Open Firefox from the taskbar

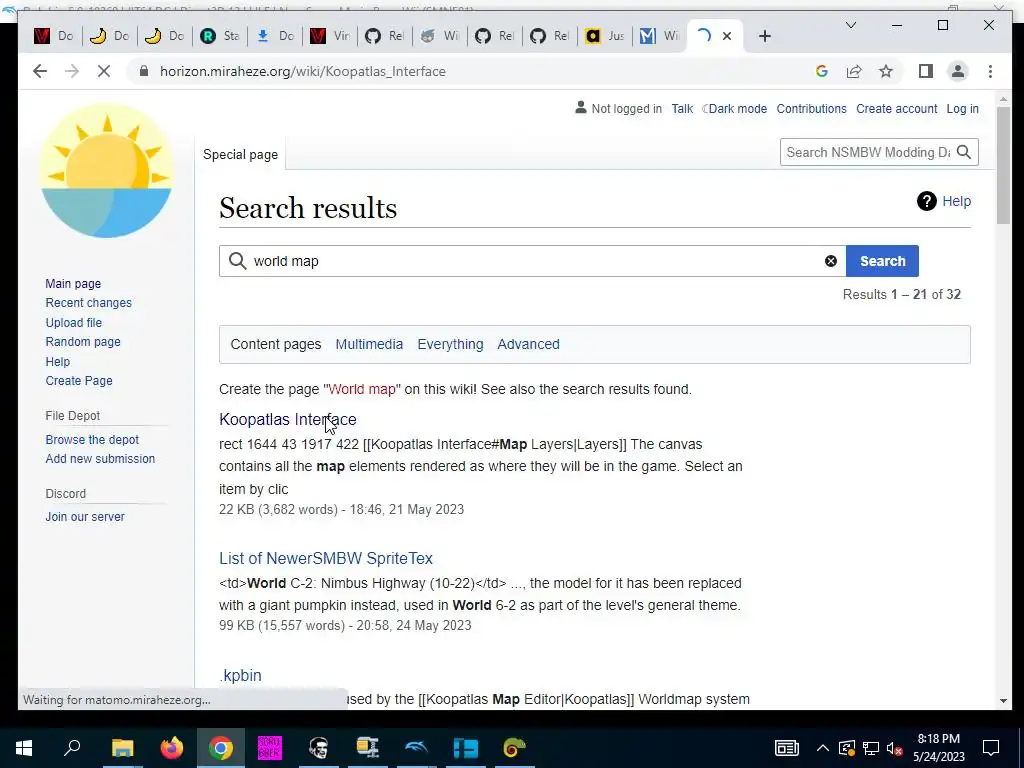pos(172,748)
